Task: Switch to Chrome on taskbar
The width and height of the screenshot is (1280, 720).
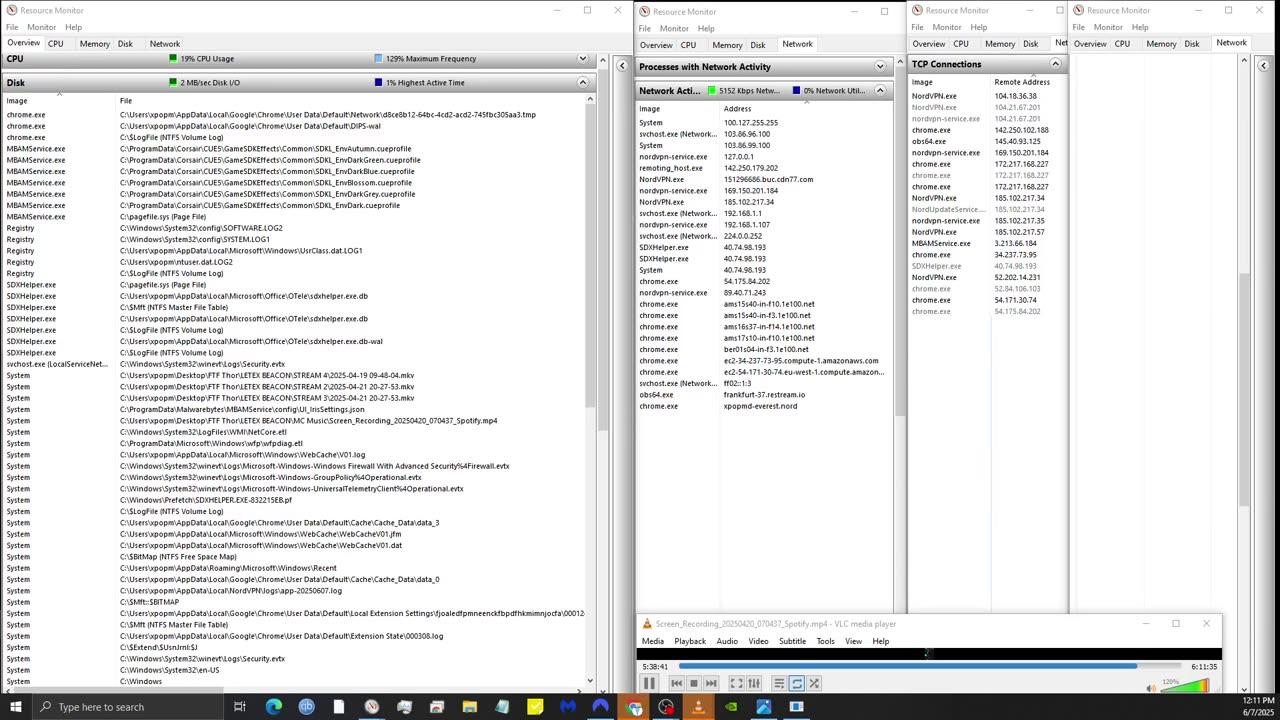Action: (x=633, y=707)
